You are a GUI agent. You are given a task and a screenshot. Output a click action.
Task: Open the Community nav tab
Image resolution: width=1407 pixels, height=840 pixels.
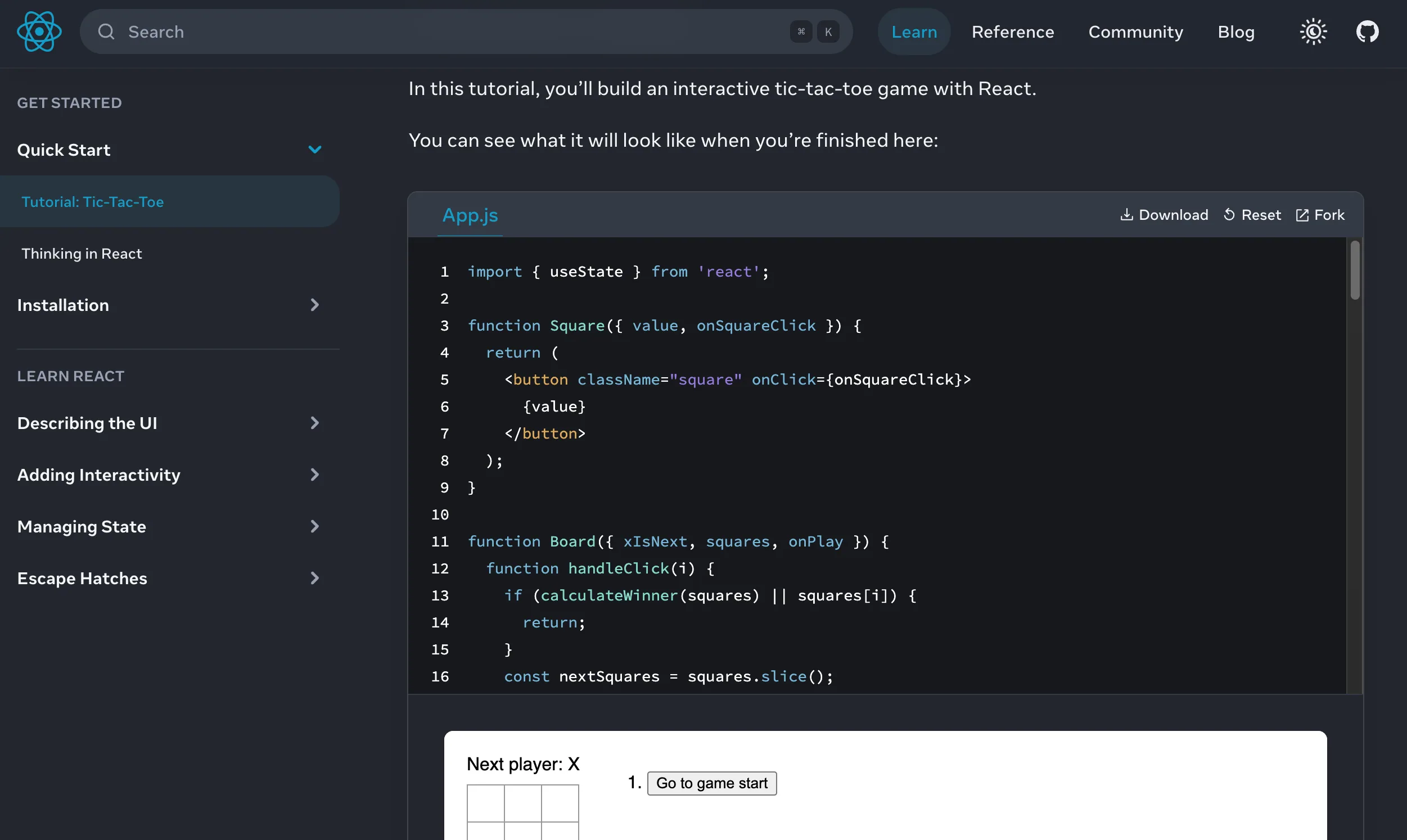(x=1135, y=31)
